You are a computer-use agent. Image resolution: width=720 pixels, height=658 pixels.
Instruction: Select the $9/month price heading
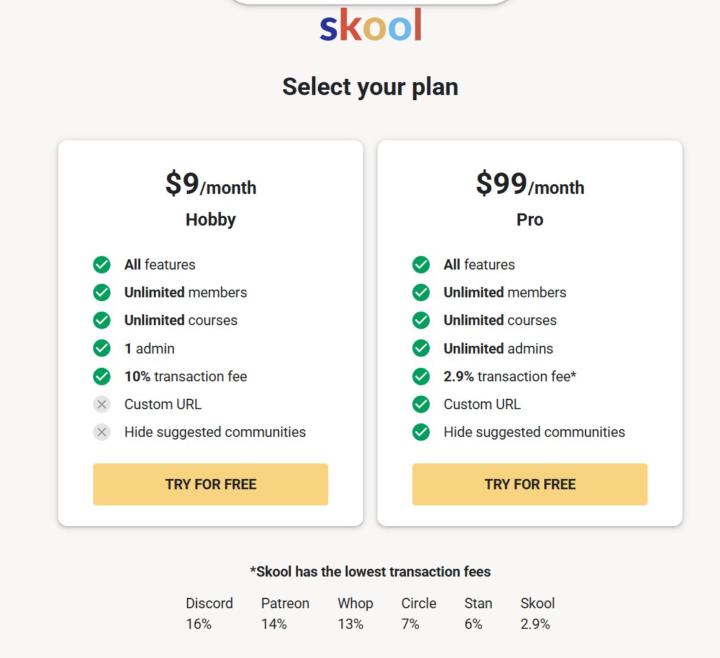coord(210,185)
